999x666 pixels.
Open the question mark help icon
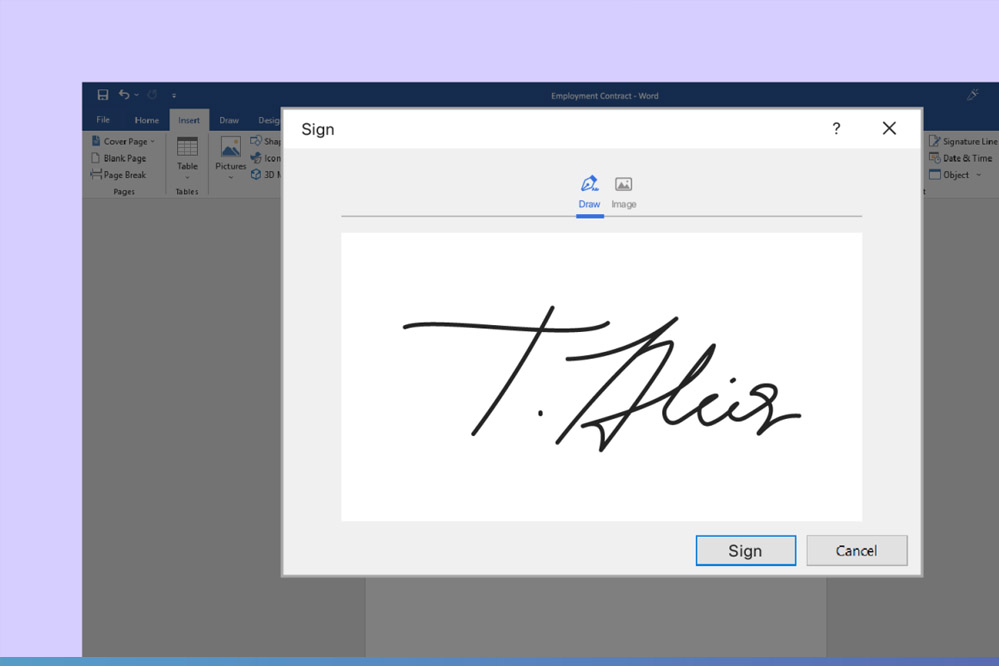click(836, 129)
